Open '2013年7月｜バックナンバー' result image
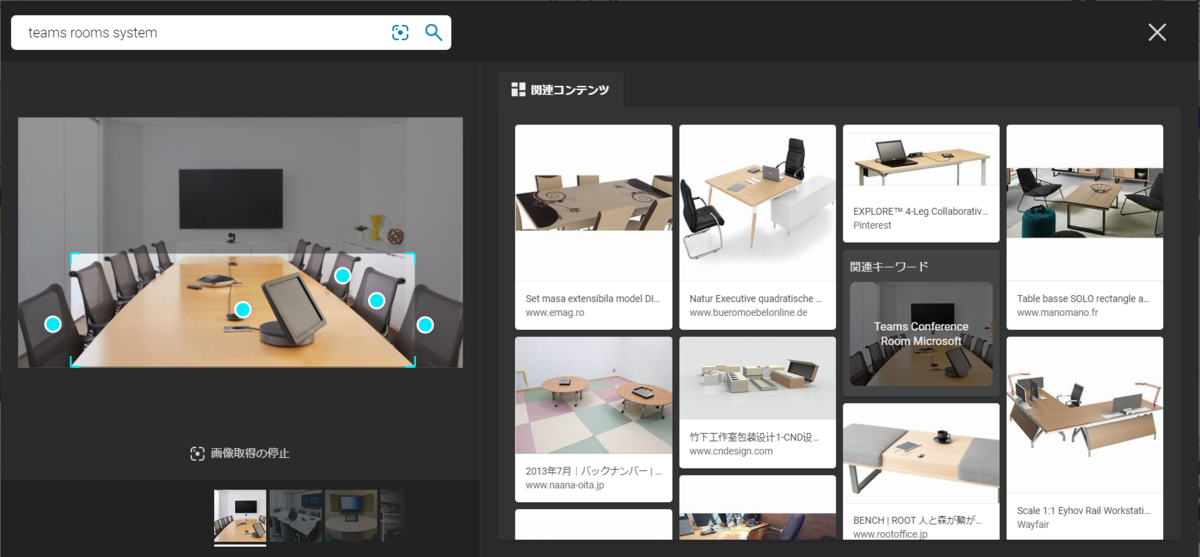The image size is (1200, 557). tap(593, 396)
